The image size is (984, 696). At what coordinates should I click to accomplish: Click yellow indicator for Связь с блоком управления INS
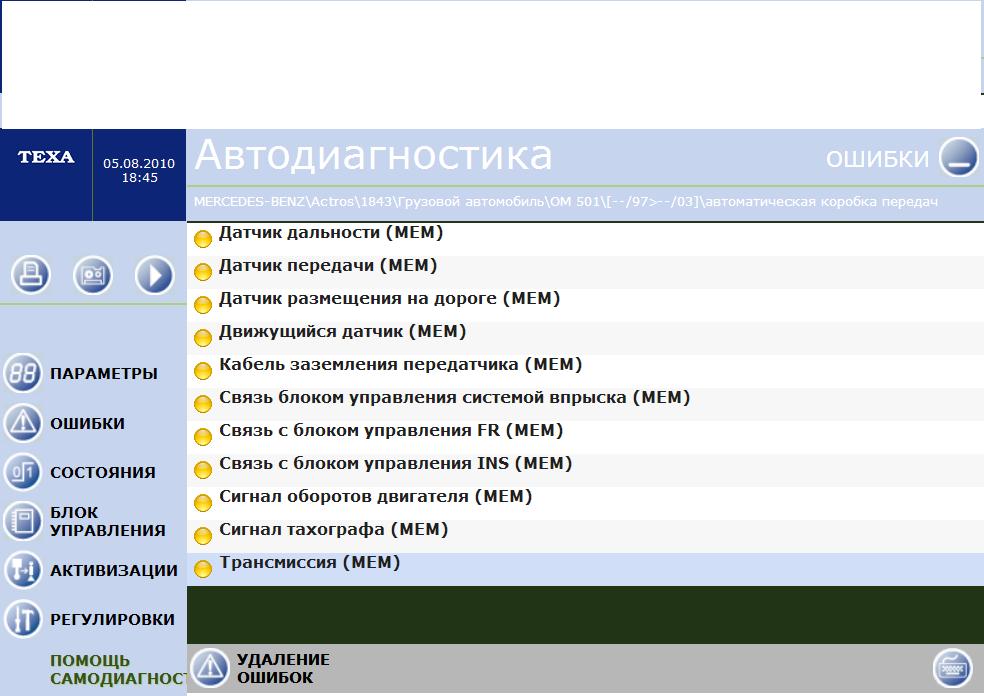click(x=203, y=470)
